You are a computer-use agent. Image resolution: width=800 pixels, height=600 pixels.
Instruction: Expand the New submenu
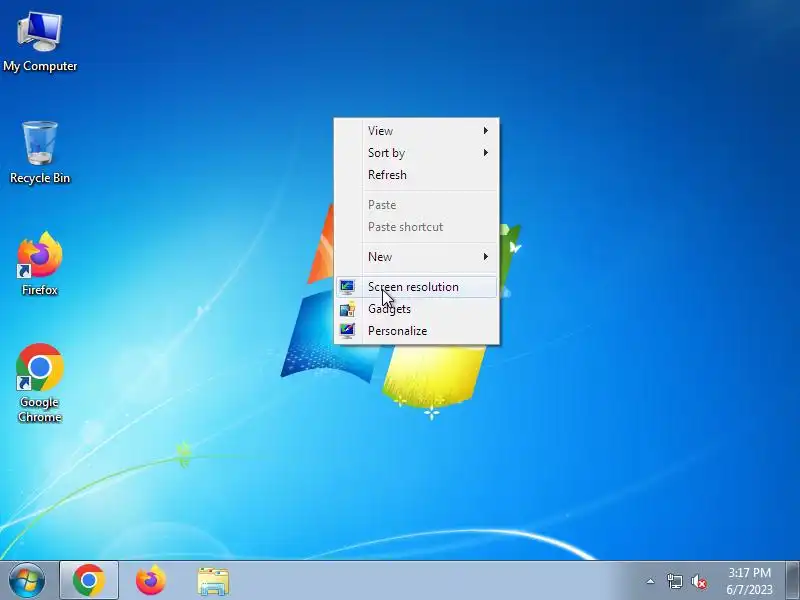pos(416,257)
